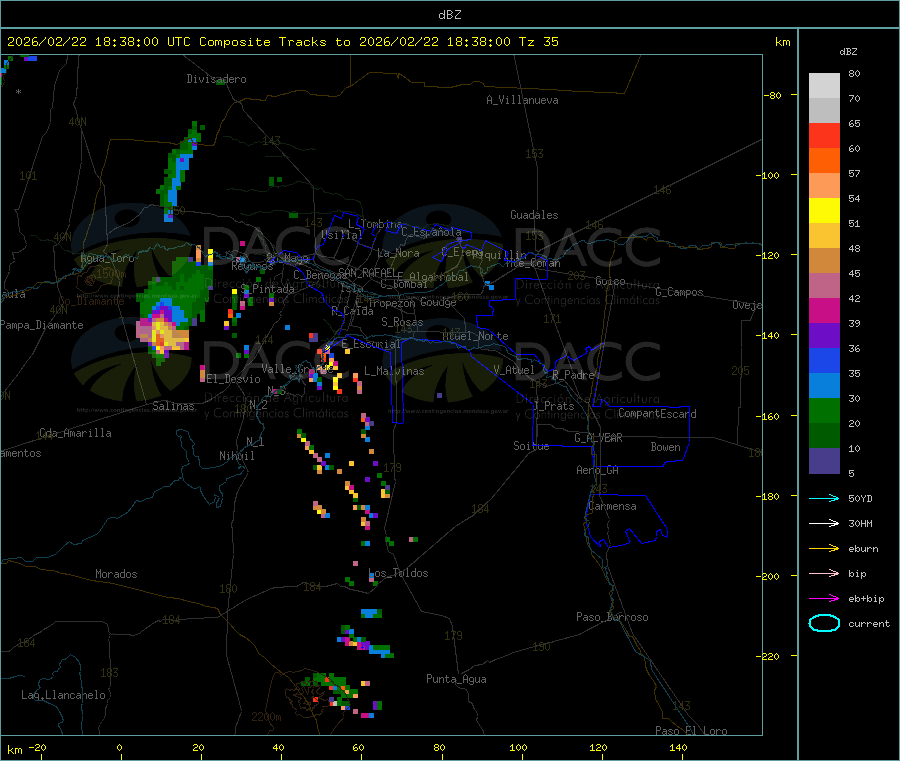Click the cyan current ellipse icon
Viewport: 900px width, 761px height.
click(824, 623)
